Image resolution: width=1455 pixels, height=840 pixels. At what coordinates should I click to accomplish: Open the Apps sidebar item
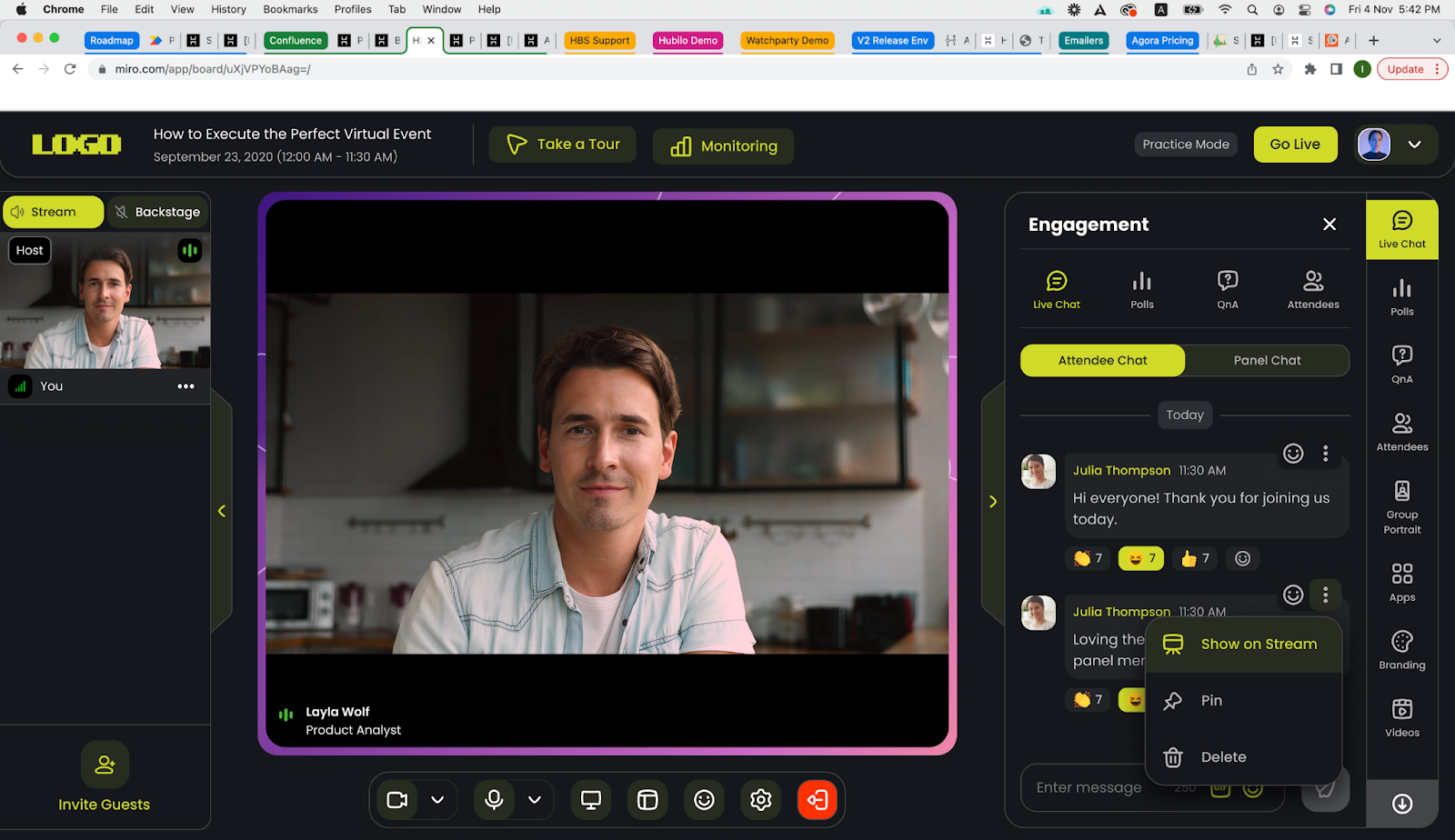(x=1401, y=583)
